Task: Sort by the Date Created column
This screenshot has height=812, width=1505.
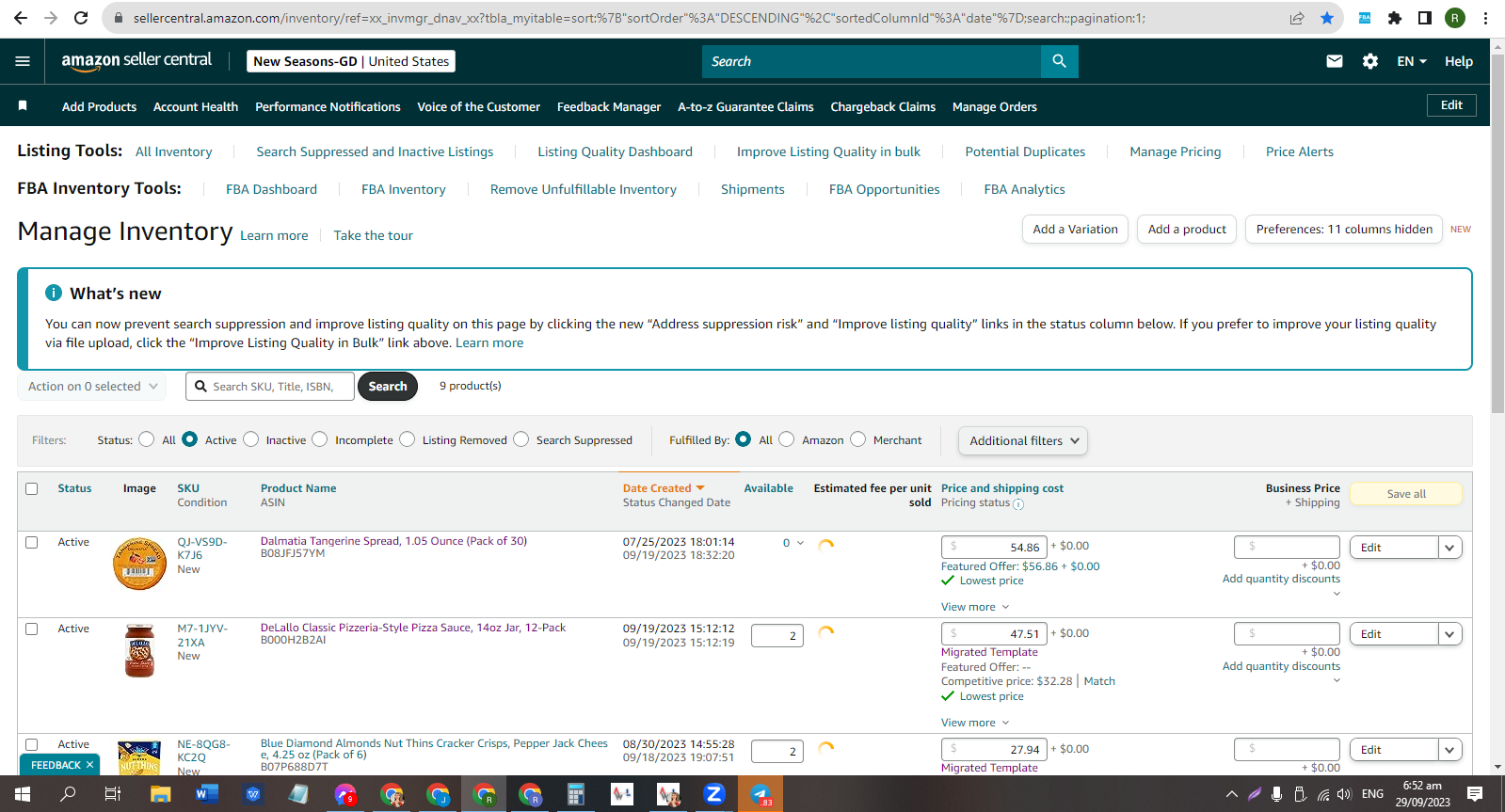Action: pyautogui.click(x=664, y=488)
